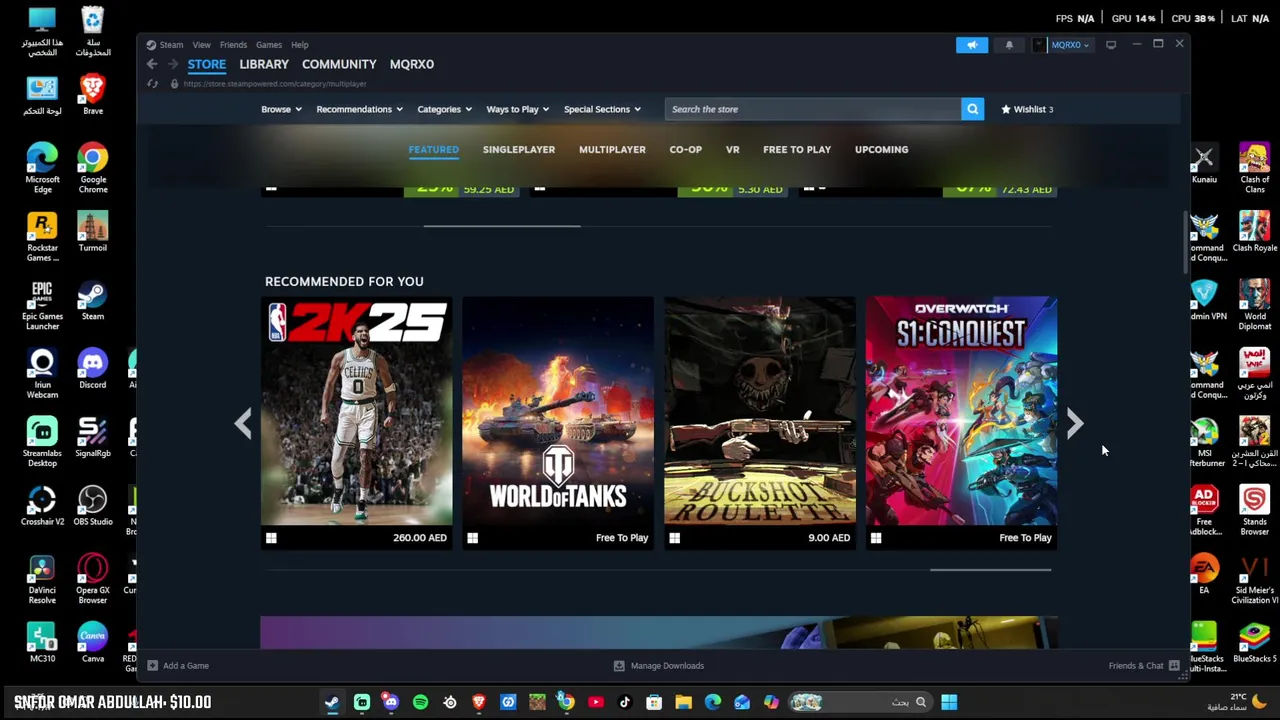1280x720 pixels.
Task: Open the NBA 2K25 game card
Action: (356, 423)
